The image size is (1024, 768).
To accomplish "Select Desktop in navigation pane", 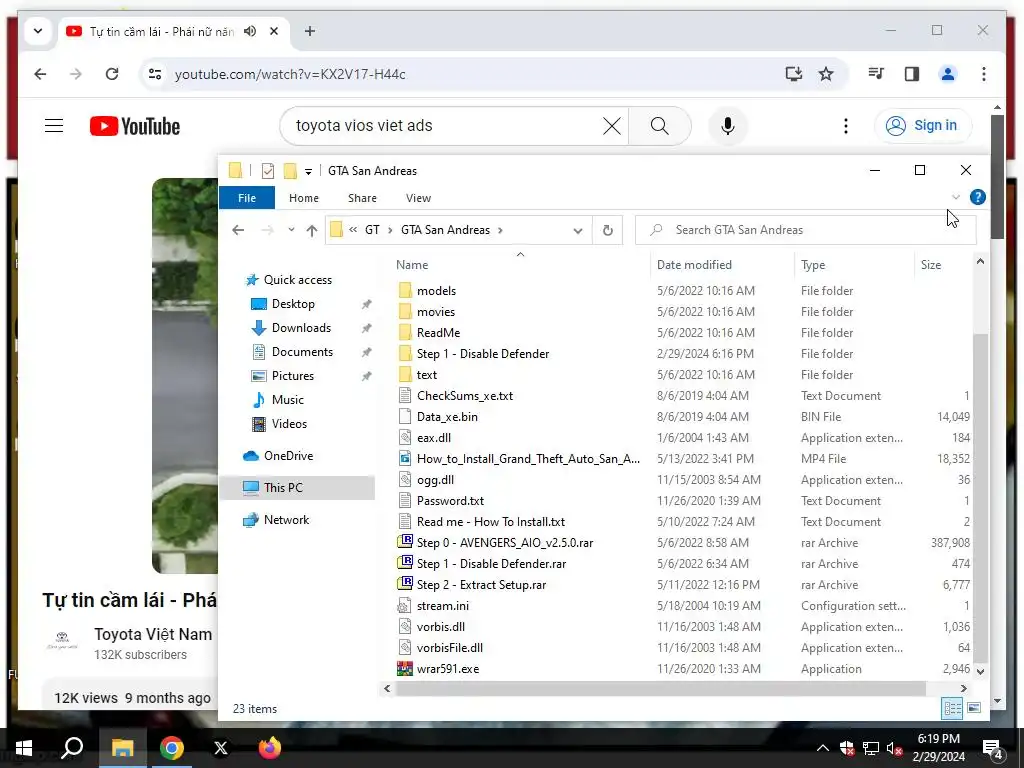I will pos(293,304).
